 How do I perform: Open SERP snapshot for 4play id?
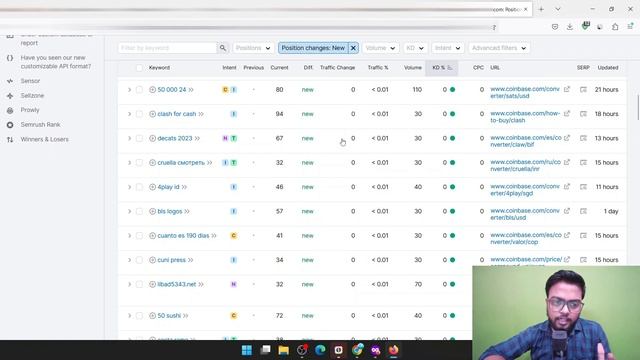pos(583,187)
